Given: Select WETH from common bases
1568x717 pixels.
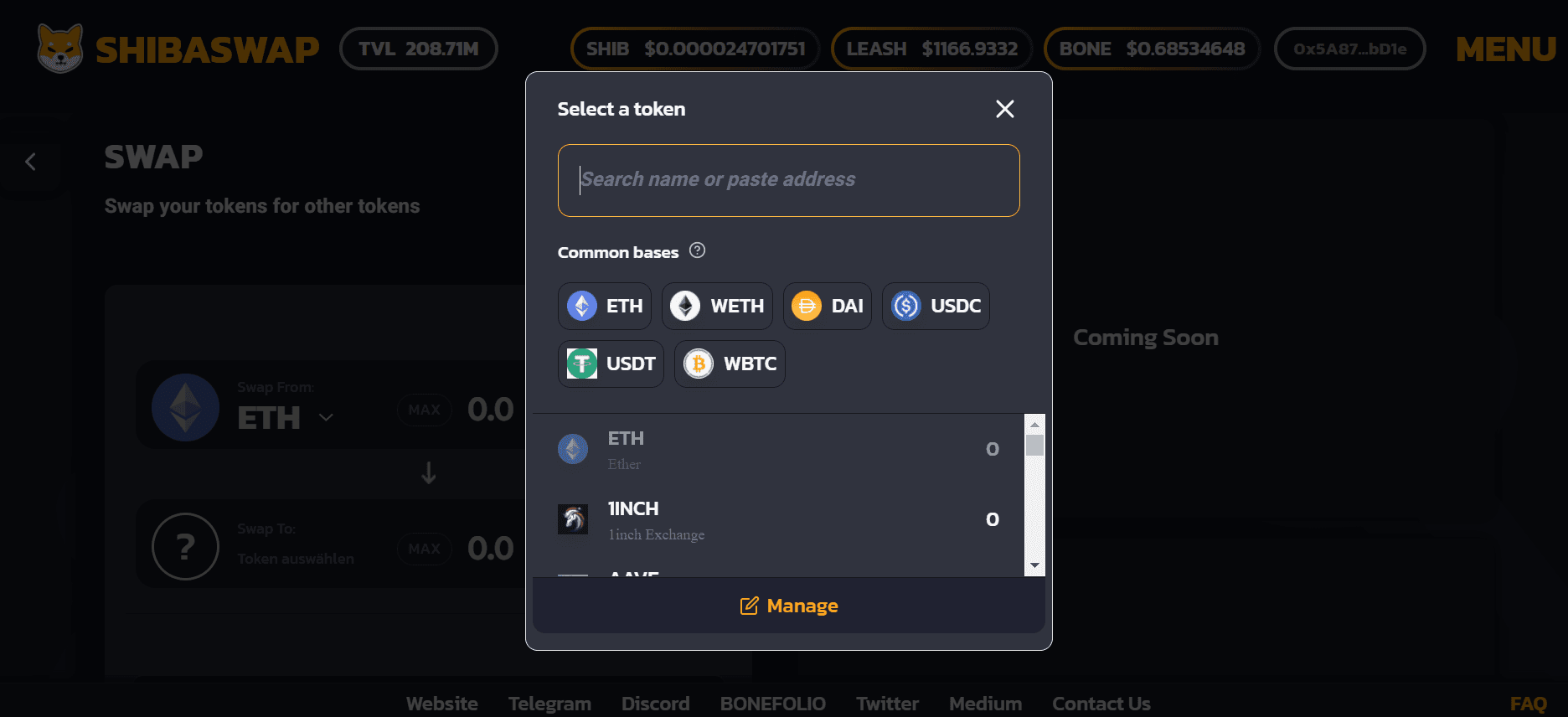Looking at the screenshot, I should (717, 307).
